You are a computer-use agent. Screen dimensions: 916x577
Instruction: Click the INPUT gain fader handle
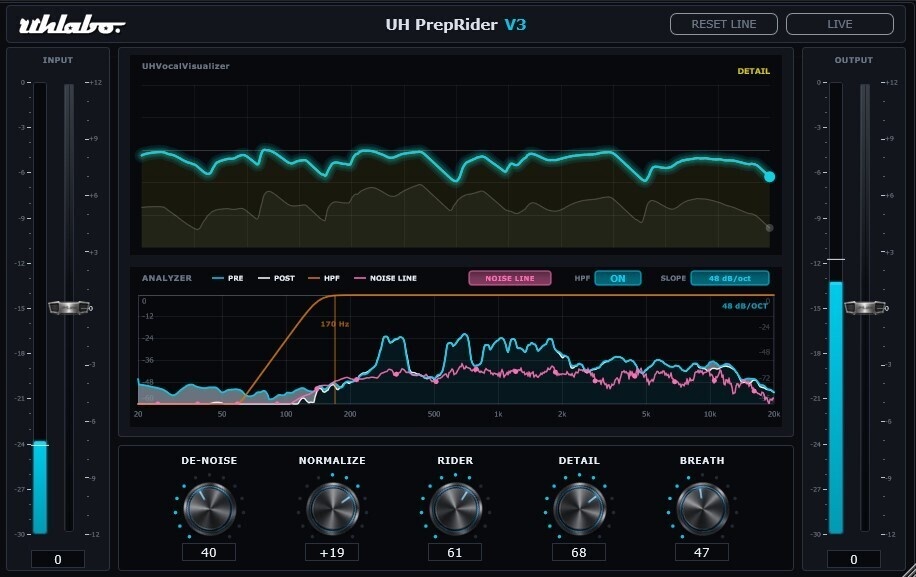[x=69, y=308]
